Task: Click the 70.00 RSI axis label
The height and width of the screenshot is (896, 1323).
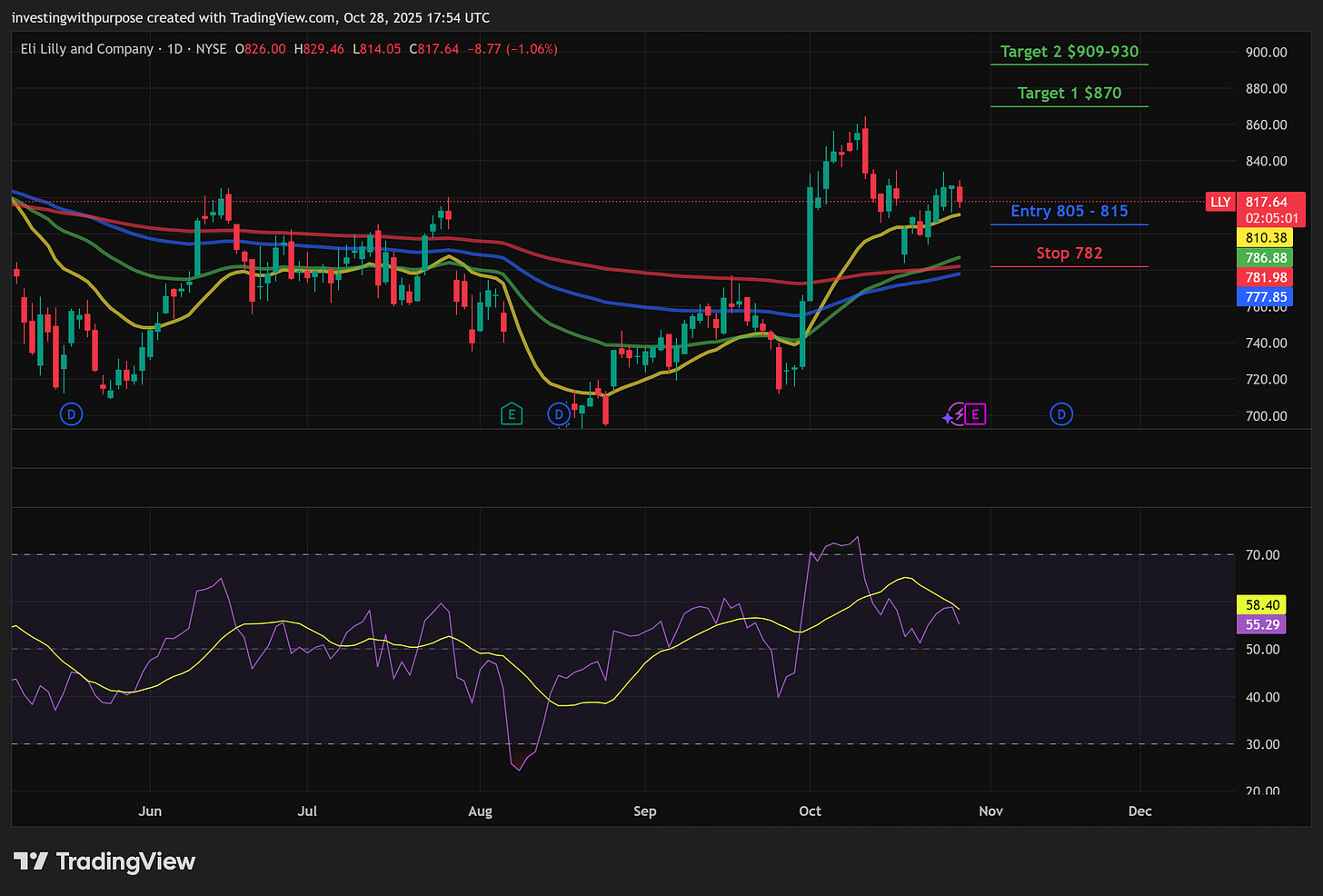Action: click(x=1262, y=554)
